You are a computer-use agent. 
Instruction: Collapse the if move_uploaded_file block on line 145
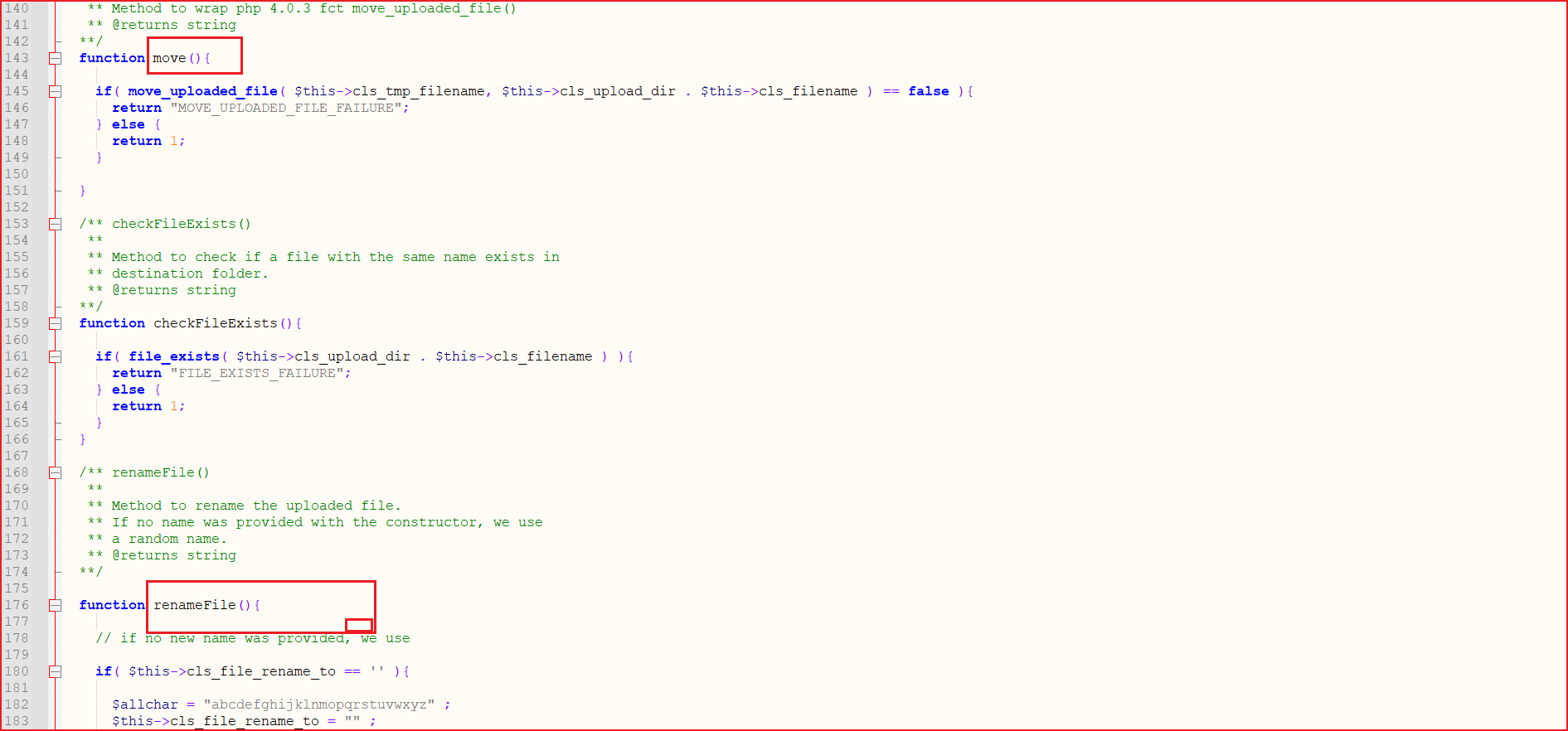coord(55,91)
